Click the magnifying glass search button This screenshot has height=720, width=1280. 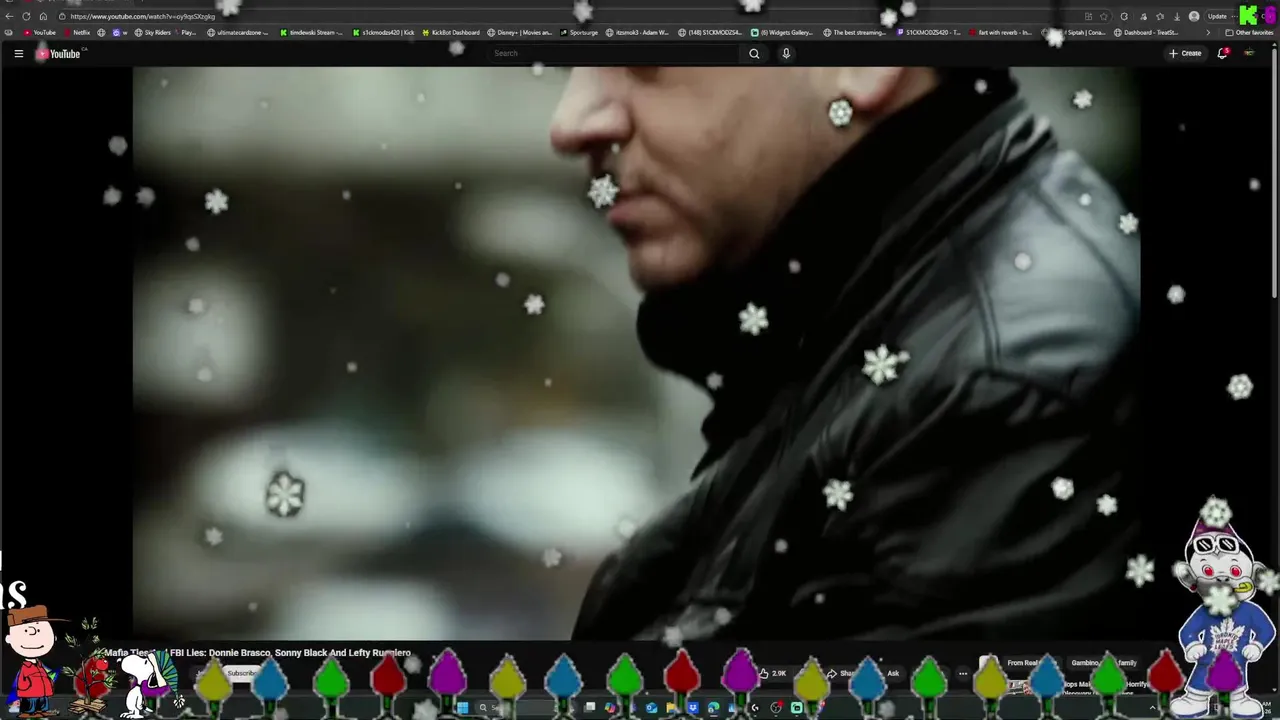754,53
